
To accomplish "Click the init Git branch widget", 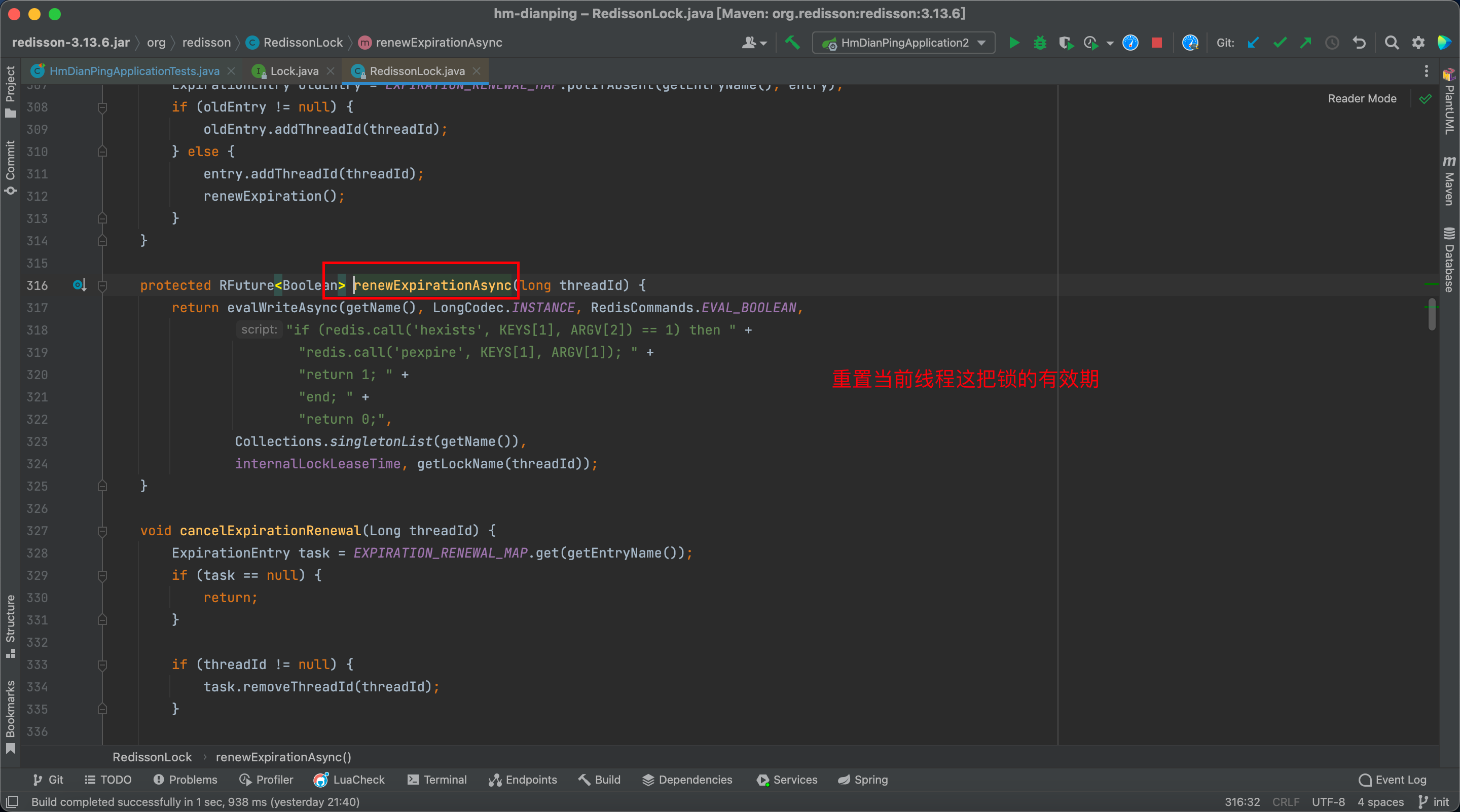I will [1434, 801].
